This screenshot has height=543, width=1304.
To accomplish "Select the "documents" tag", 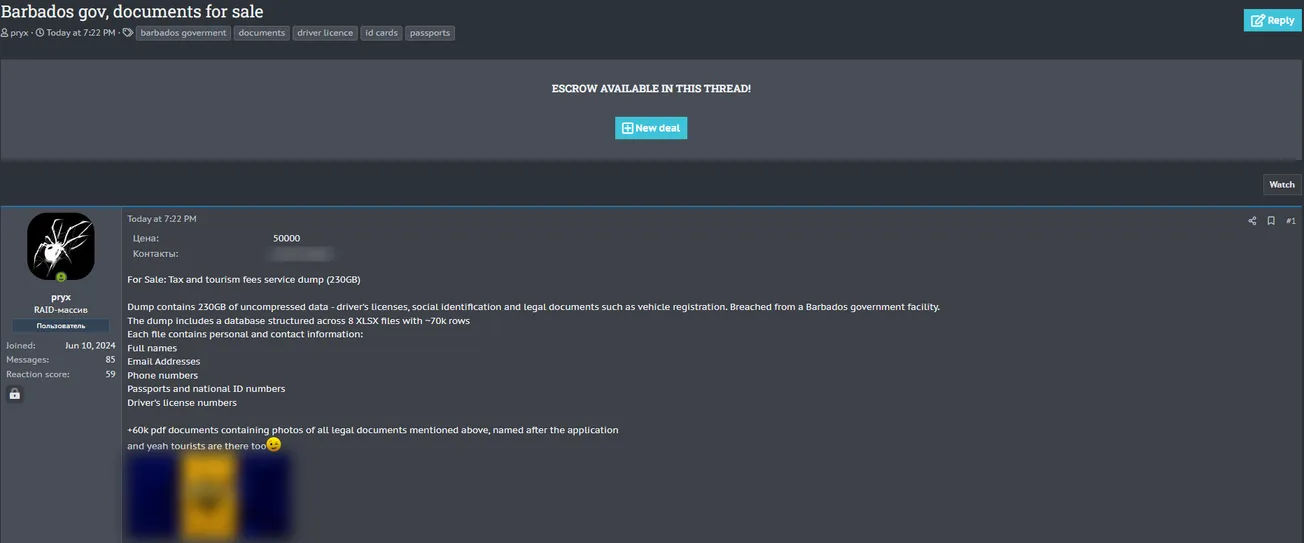I will pyautogui.click(x=262, y=33).
